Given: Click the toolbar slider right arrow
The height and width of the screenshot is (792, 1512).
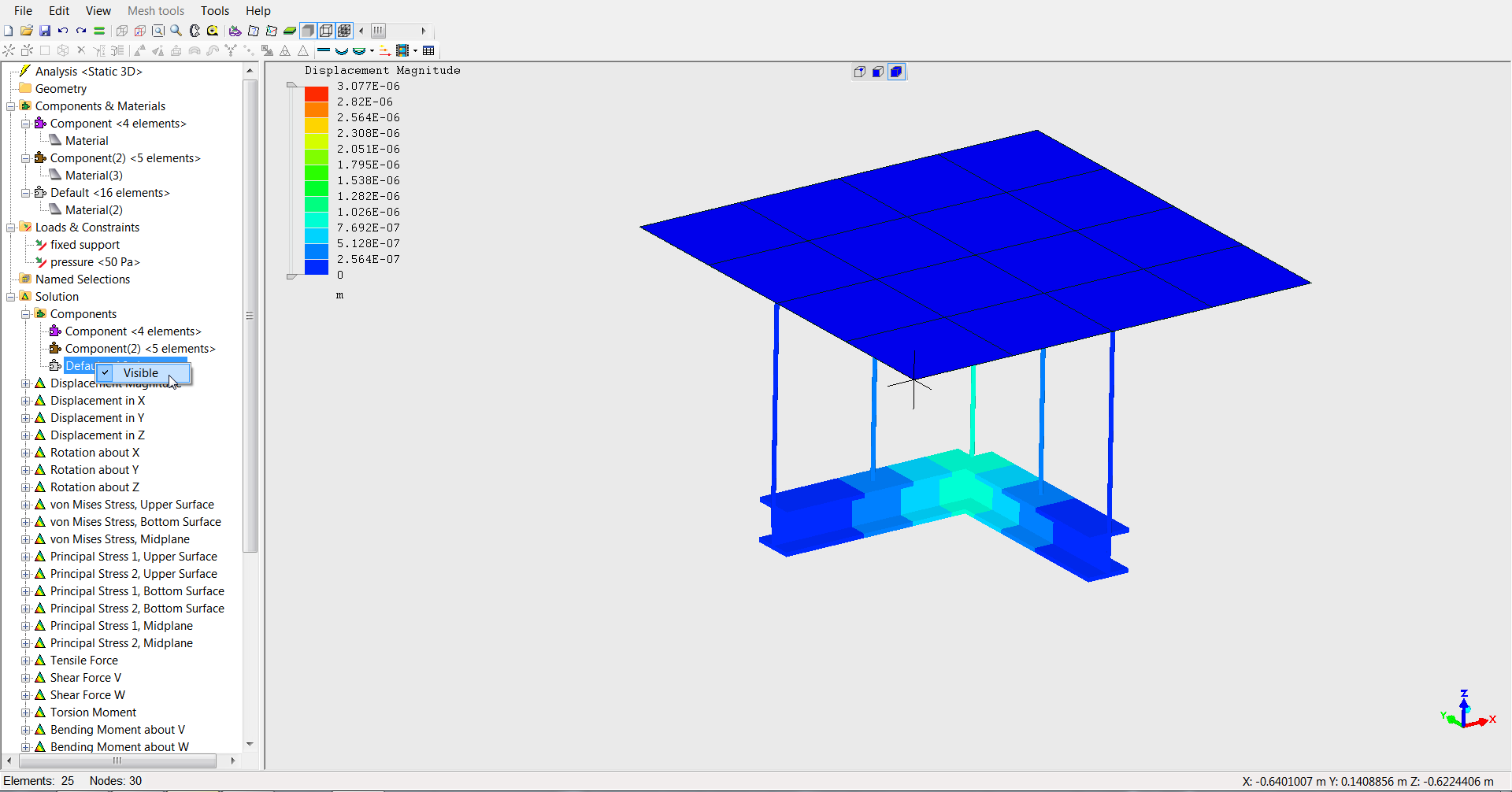Looking at the screenshot, I should pyautogui.click(x=424, y=31).
